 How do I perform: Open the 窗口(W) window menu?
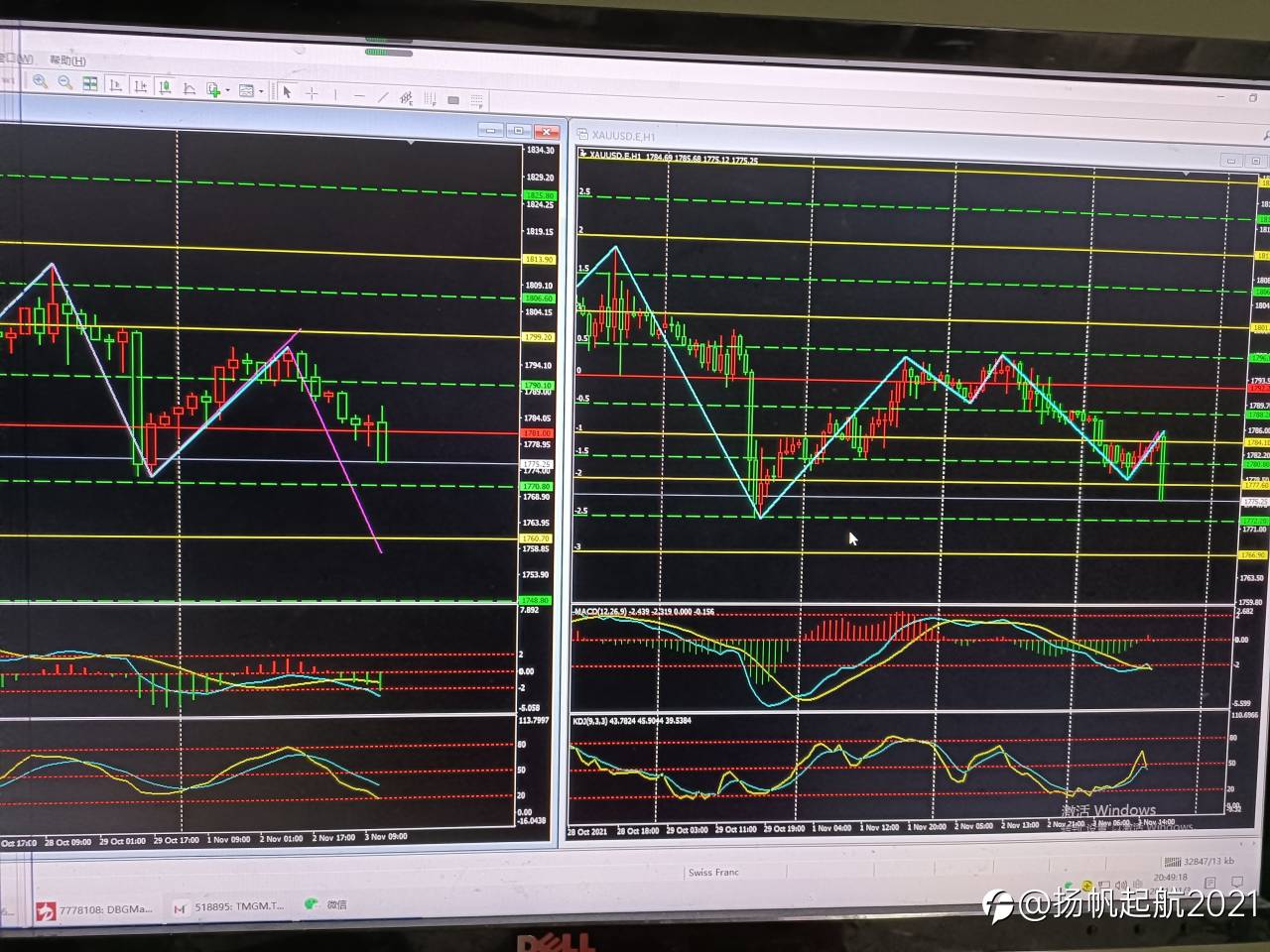pos(17,59)
